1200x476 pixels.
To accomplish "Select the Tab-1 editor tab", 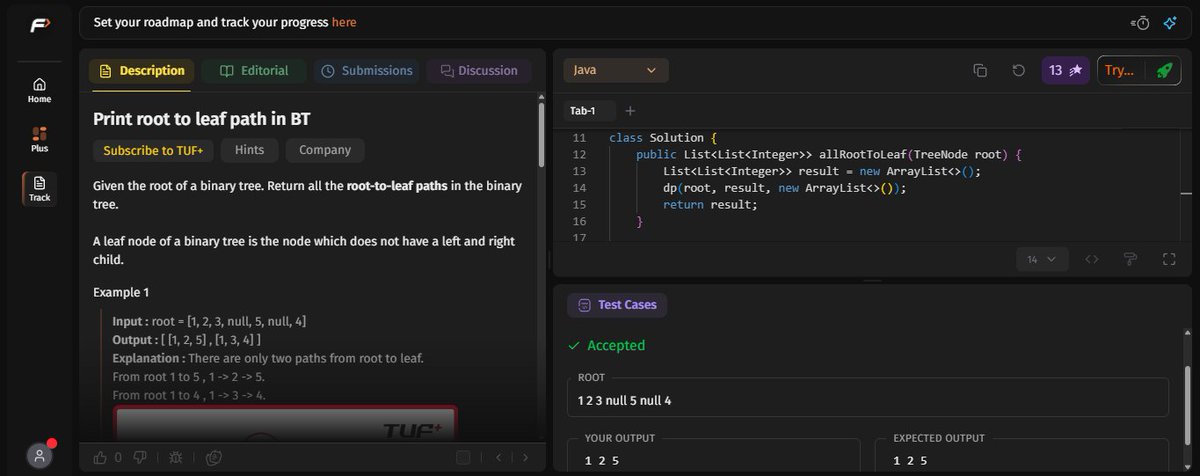I will [x=583, y=110].
